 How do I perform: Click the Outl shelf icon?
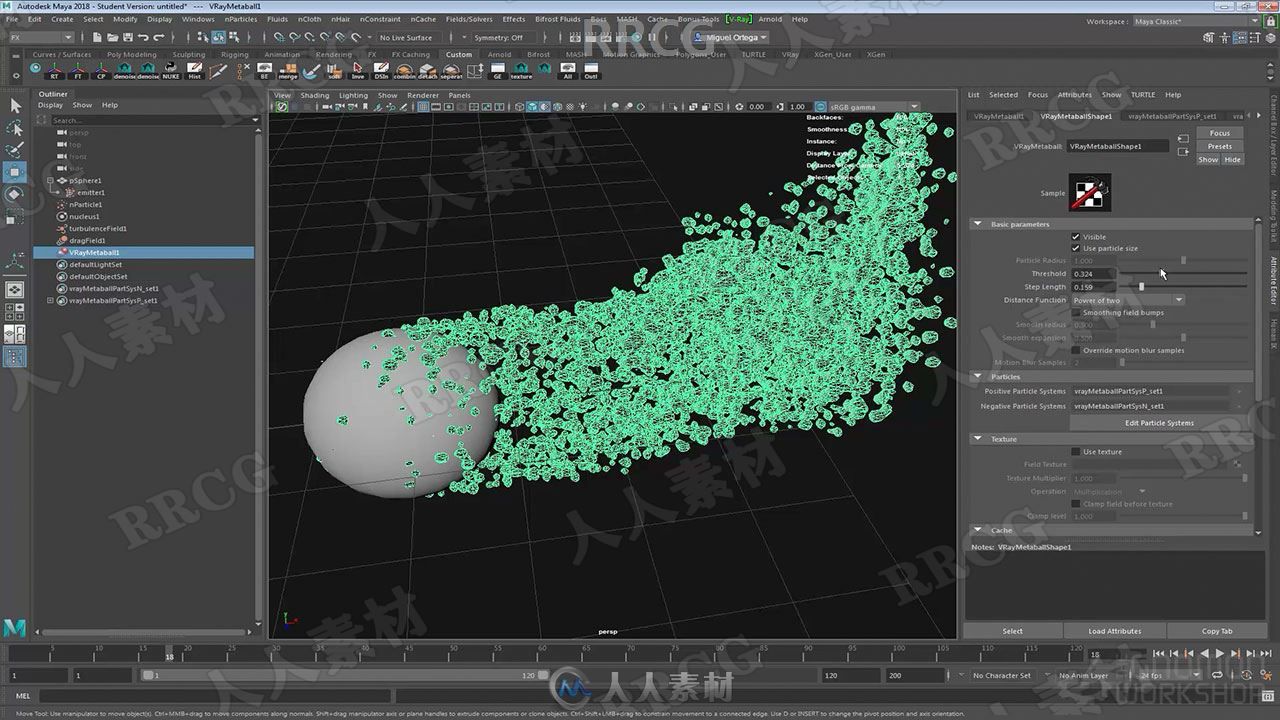591,71
